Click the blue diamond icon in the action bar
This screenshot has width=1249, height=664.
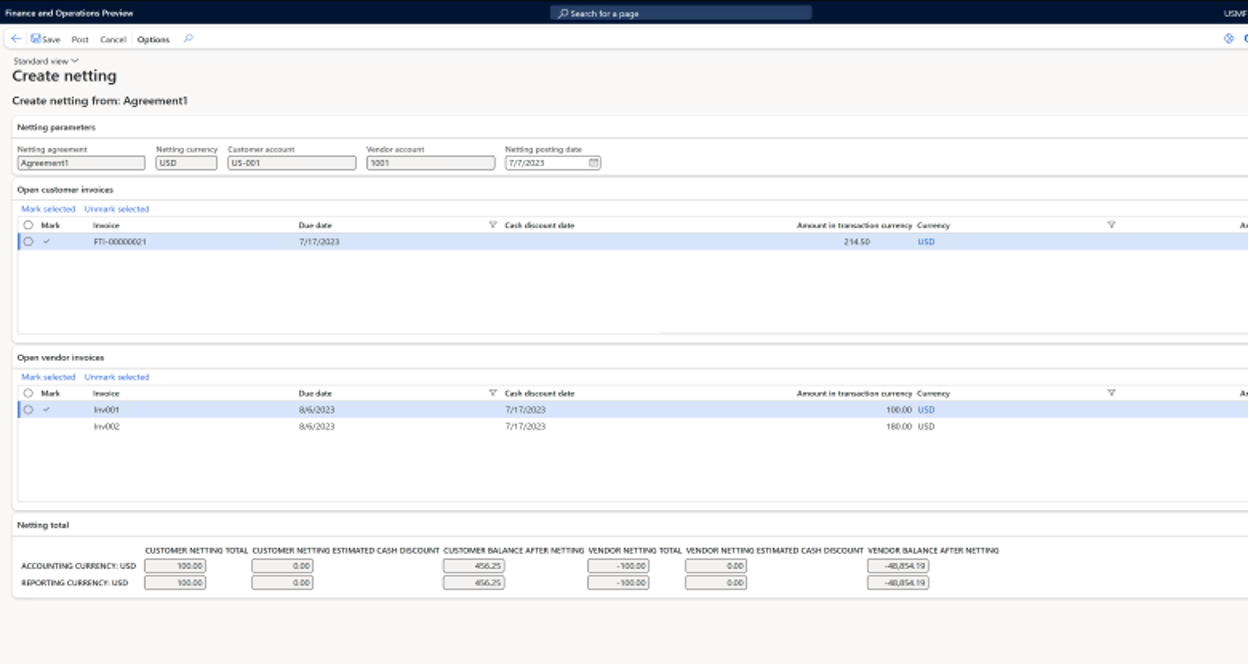coord(1229,39)
